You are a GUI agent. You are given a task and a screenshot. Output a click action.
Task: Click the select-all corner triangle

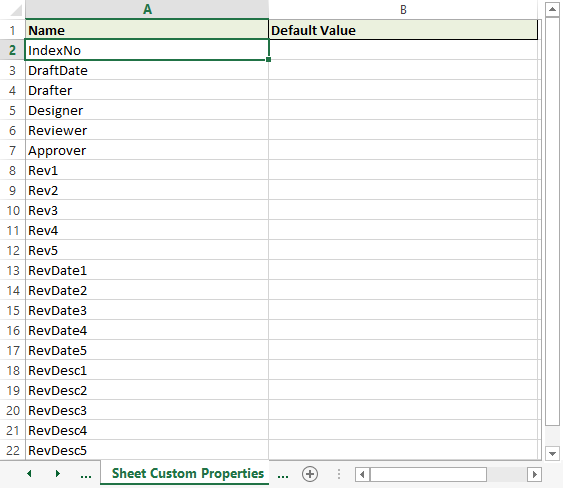click(x=16, y=10)
